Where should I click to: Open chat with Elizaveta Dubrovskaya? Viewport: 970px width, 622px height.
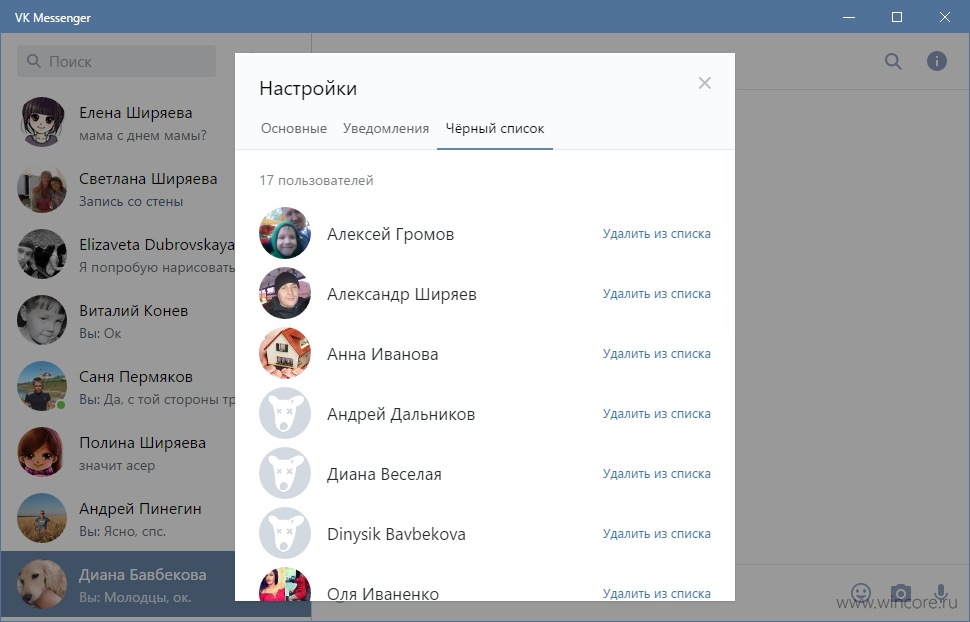click(118, 254)
